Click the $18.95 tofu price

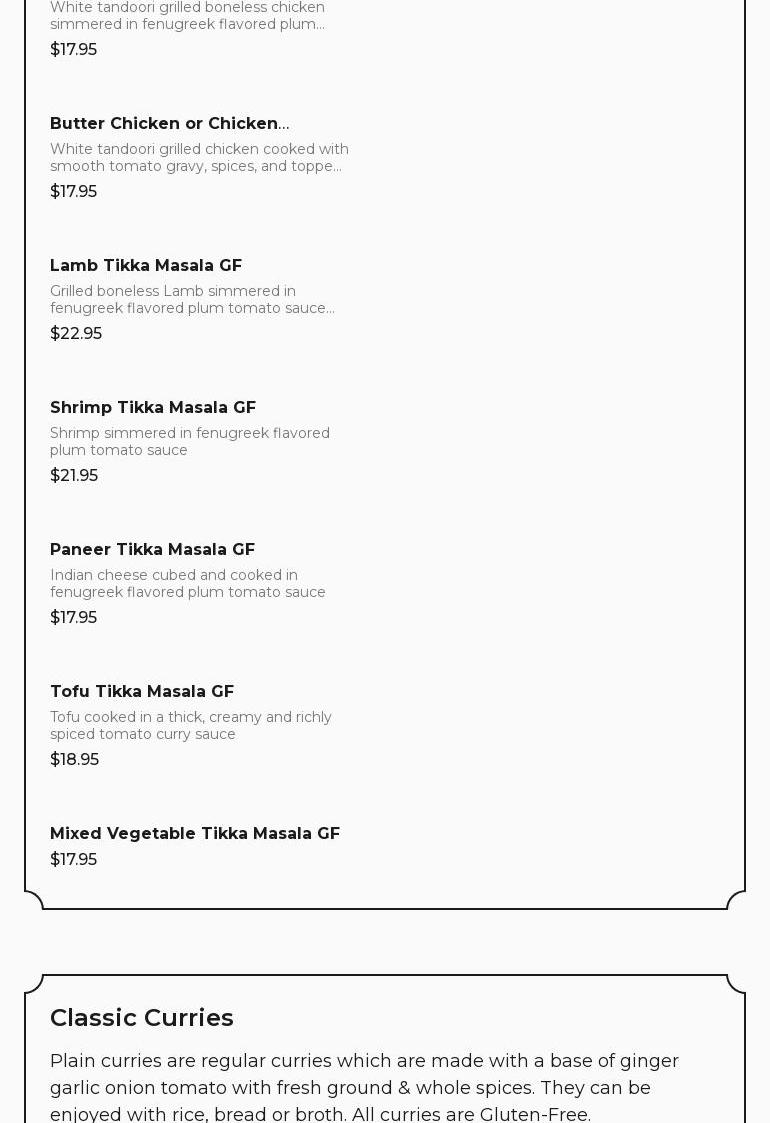[74, 760]
